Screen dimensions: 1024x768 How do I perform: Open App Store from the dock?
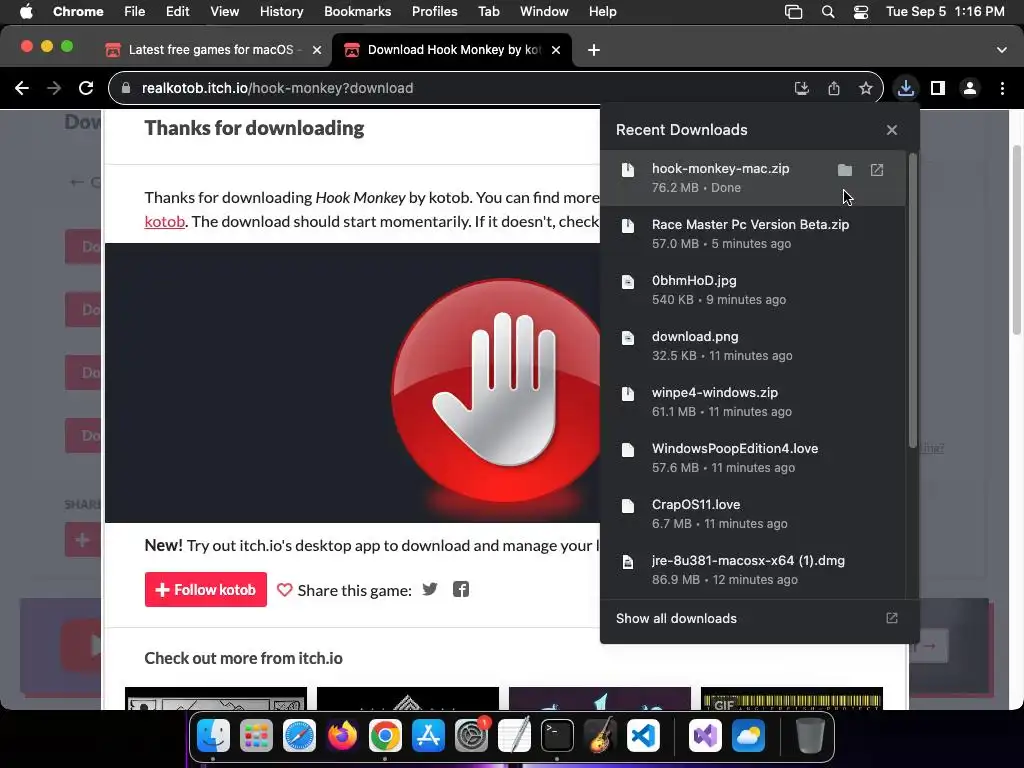click(x=428, y=736)
